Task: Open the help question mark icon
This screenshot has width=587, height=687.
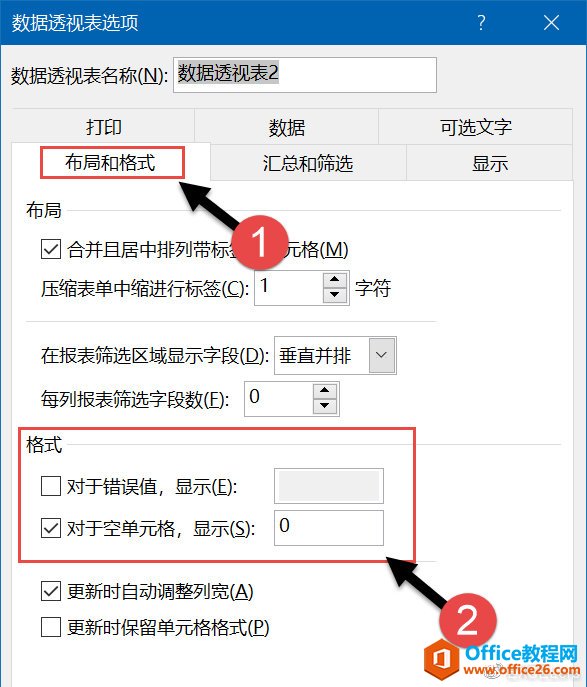Action: pos(481,22)
